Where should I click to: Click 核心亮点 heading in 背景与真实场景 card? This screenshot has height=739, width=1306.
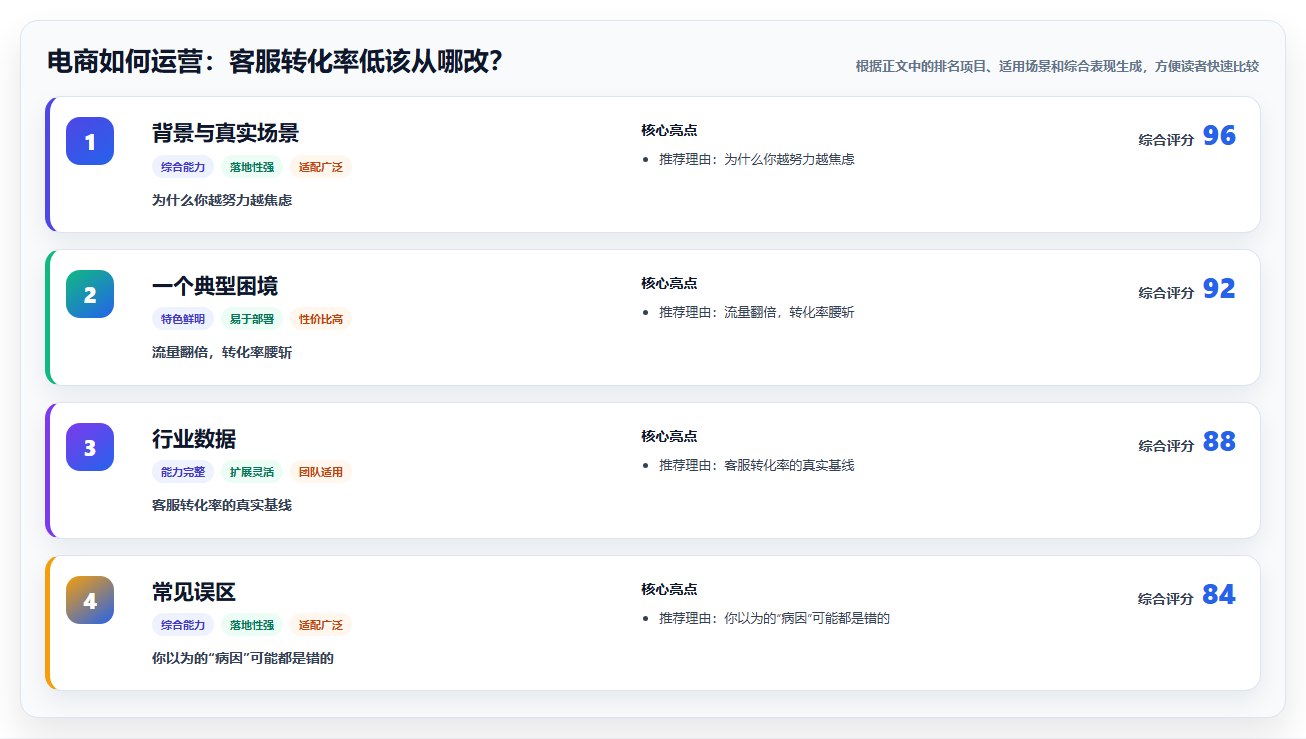[x=669, y=130]
